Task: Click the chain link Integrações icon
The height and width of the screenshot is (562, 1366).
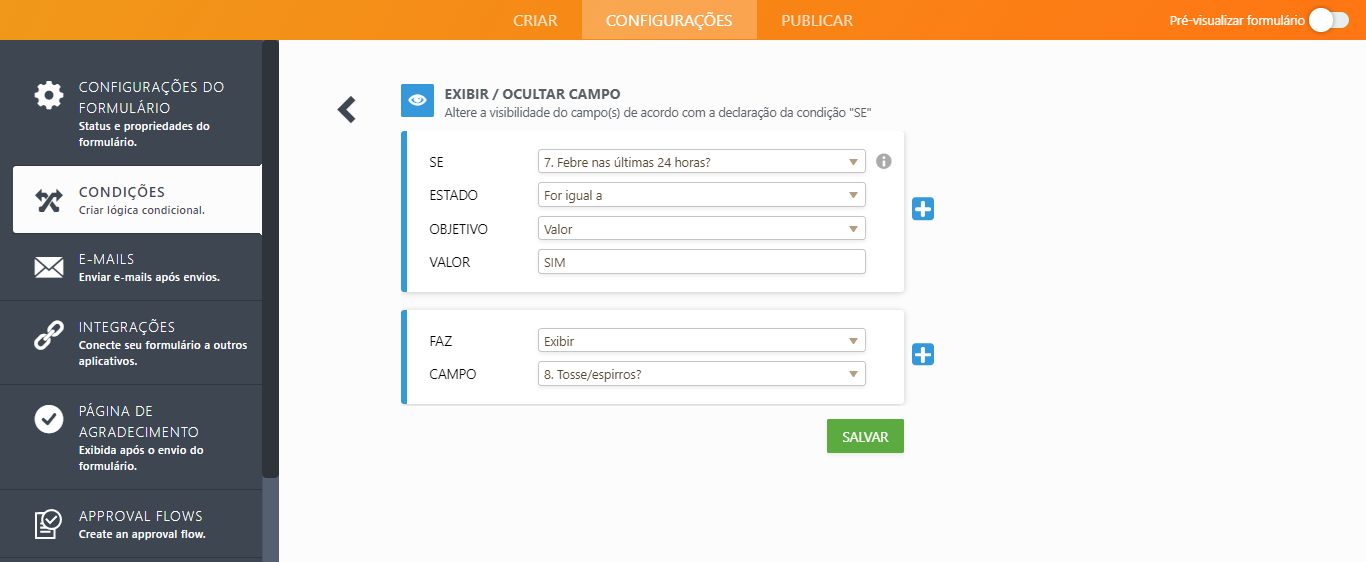Action: click(x=48, y=336)
